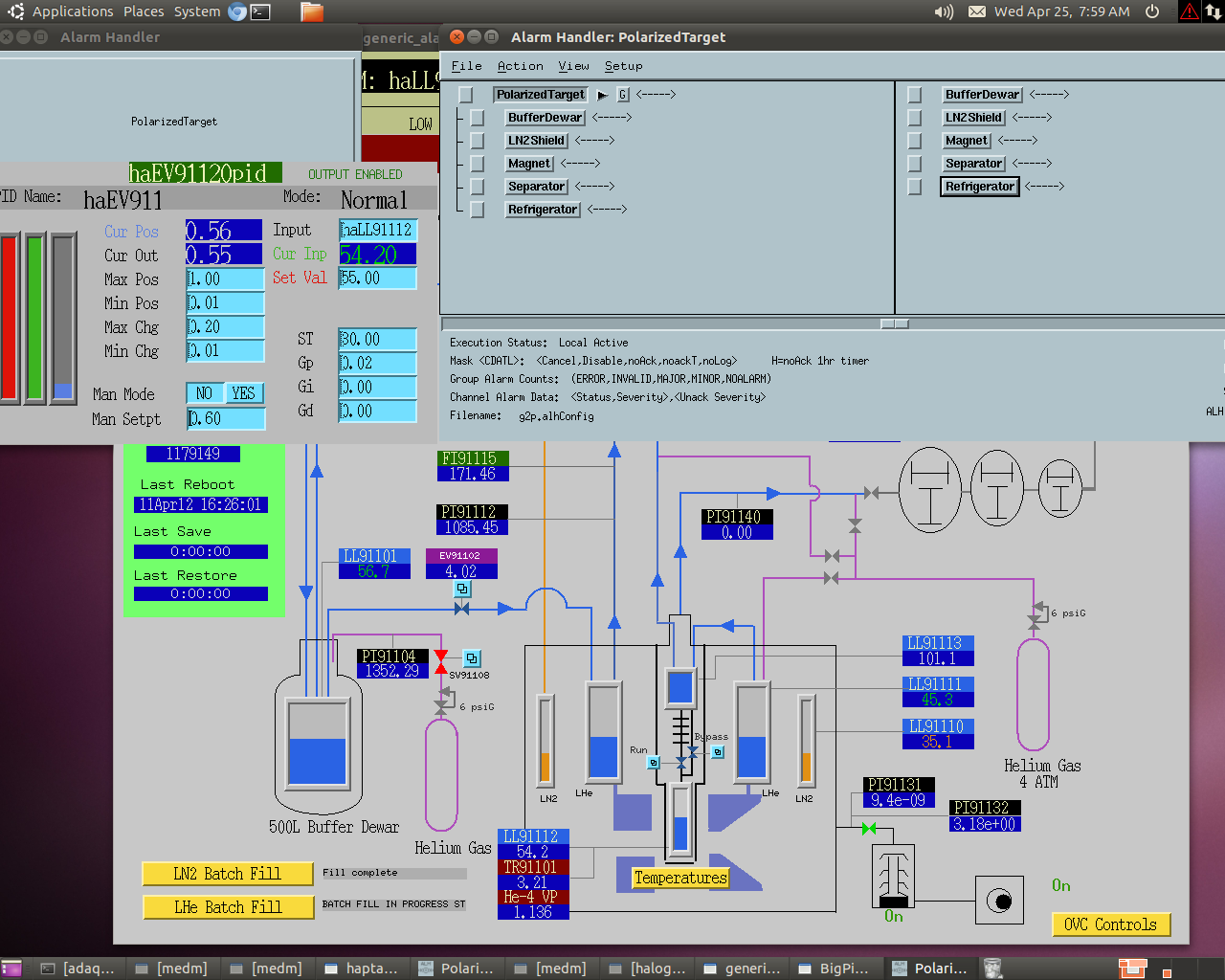Click the grey output bar in PID panel

click(x=63, y=317)
